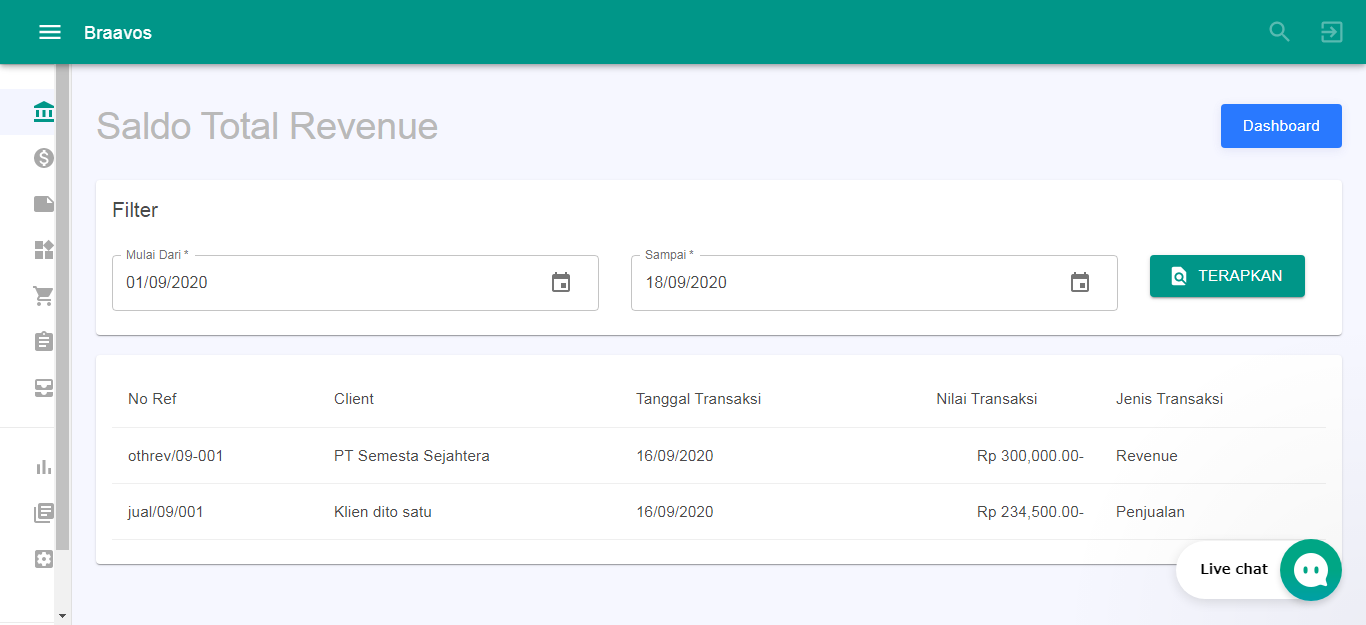Open the shopping cart sidebar icon
Screen dimensions: 1366x625
coord(43,296)
